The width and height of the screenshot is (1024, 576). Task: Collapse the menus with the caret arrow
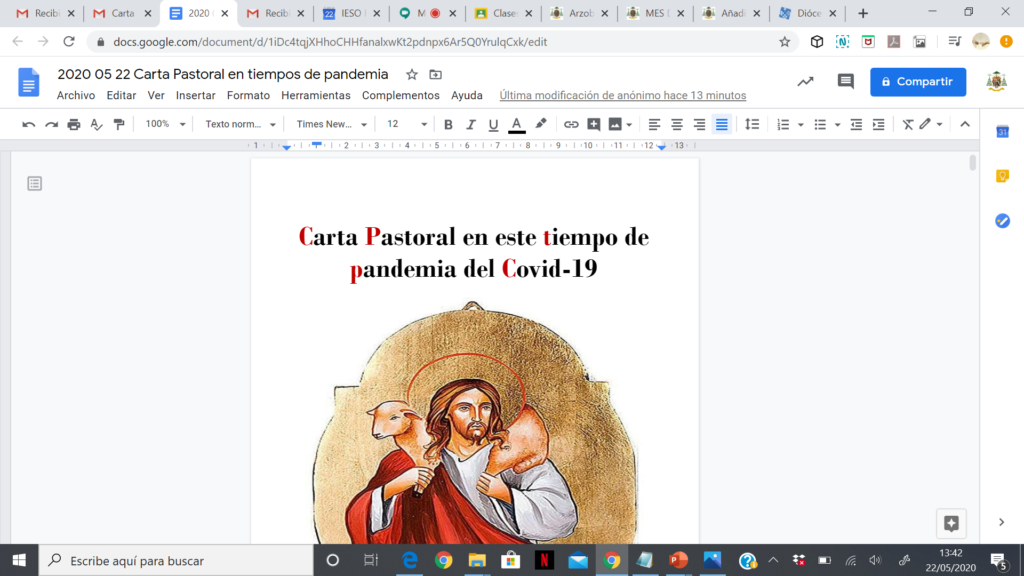(x=965, y=124)
